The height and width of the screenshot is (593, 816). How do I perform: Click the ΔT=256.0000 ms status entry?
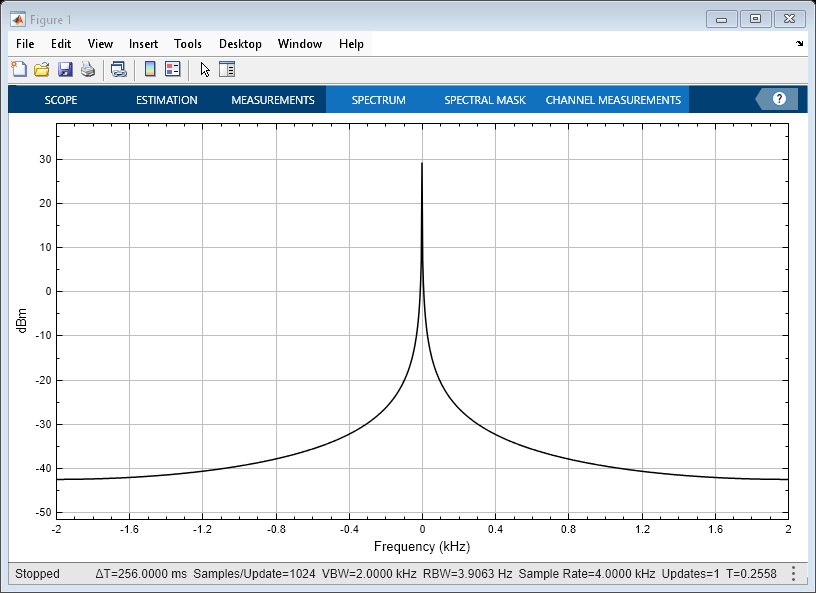pyautogui.click(x=141, y=574)
